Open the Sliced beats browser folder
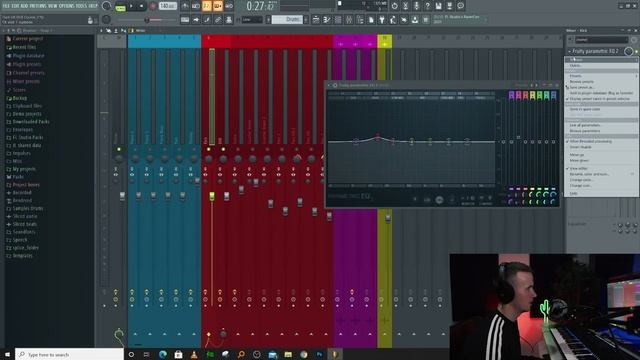640x360 pixels. point(24,224)
